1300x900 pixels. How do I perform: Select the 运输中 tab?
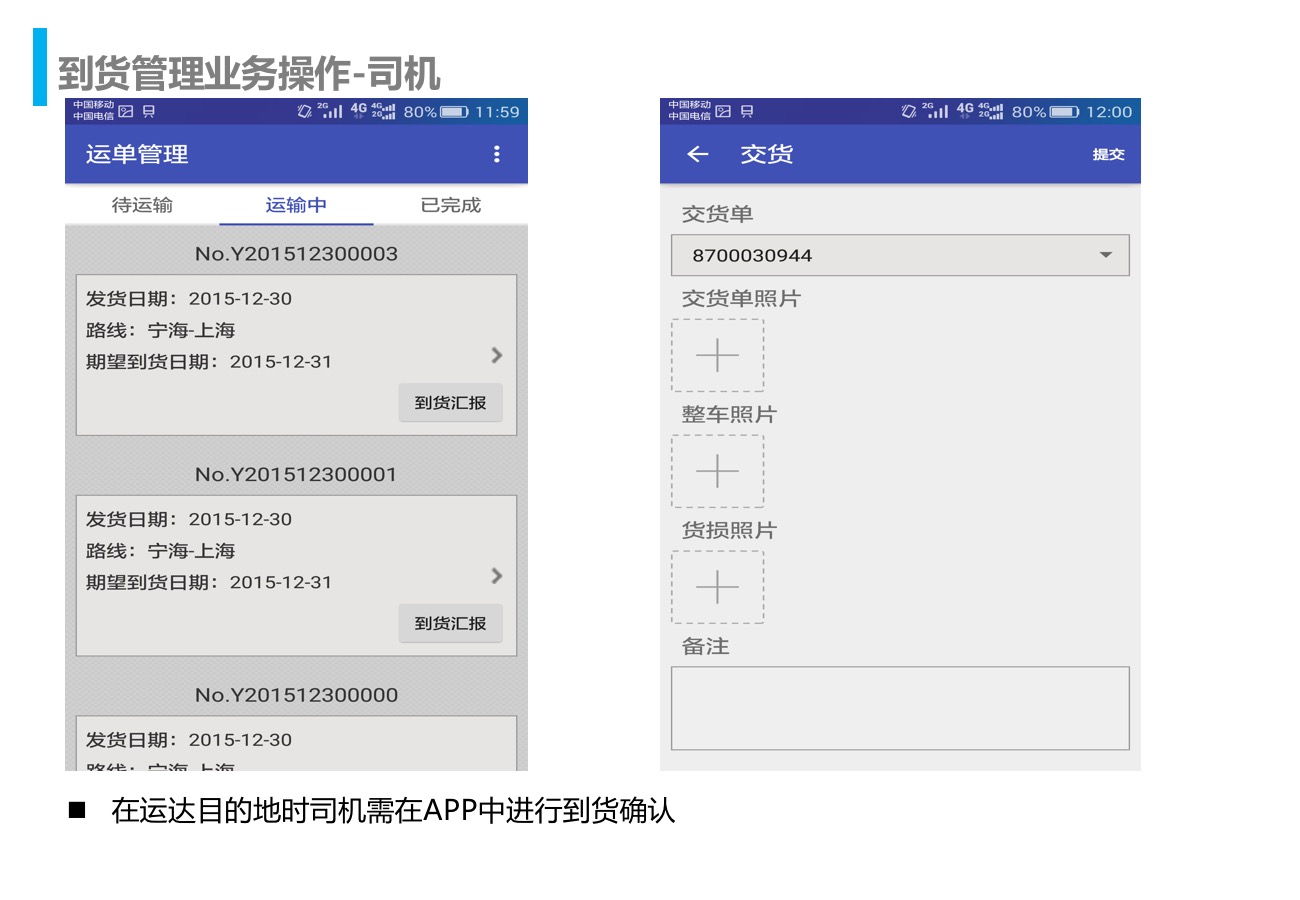click(296, 205)
